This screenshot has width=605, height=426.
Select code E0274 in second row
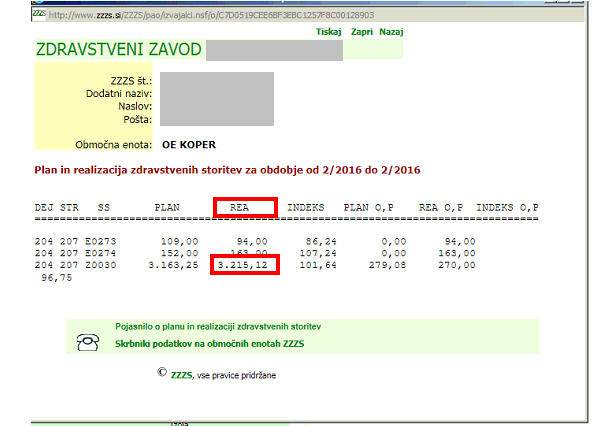tap(101, 254)
